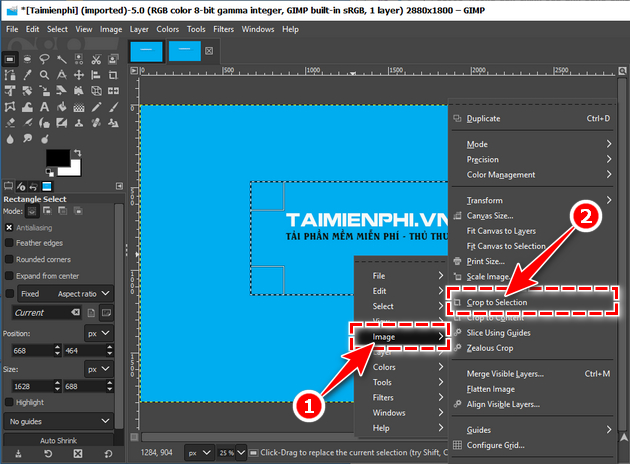
Task: Click Scale Image... entry
Action: pyautogui.click(x=532, y=276)
